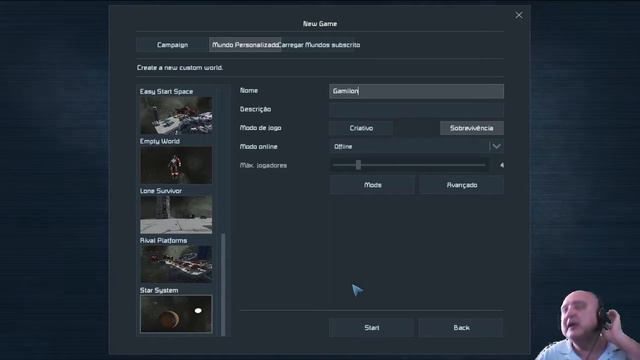
Task: Choose the Easy Start Space scenario thumbnail
Action: [176, 116]
